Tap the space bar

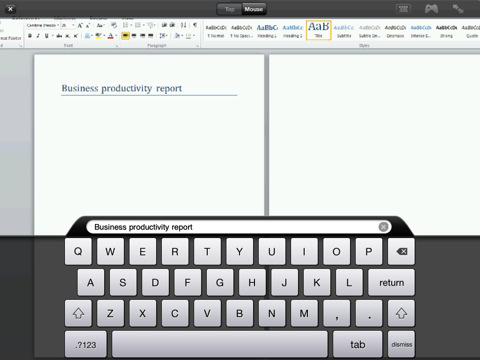pos(220,344)
